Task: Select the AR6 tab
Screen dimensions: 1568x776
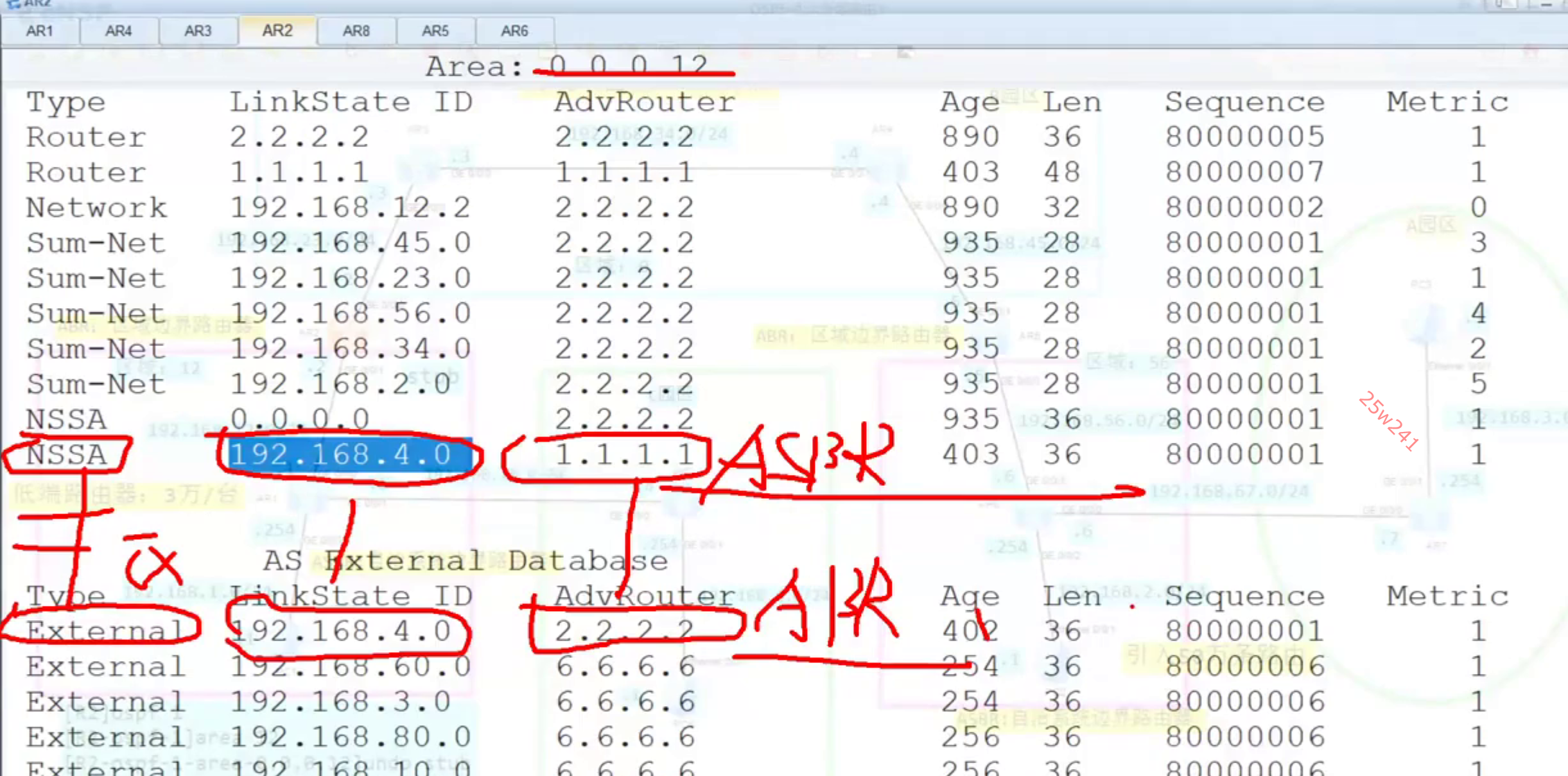Action: [514, 31]
